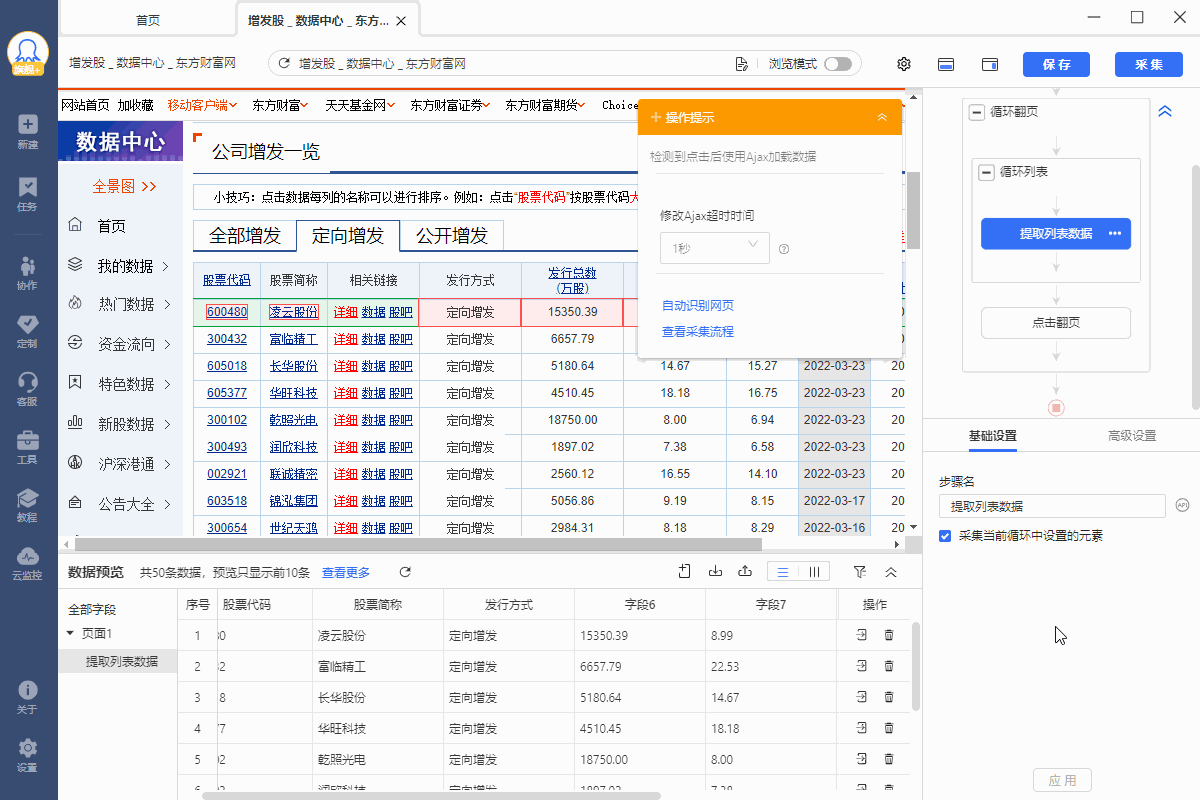This screenshot has width=1200, height=800.
Task: Select the 全部增发 tab
Action: 245,236
